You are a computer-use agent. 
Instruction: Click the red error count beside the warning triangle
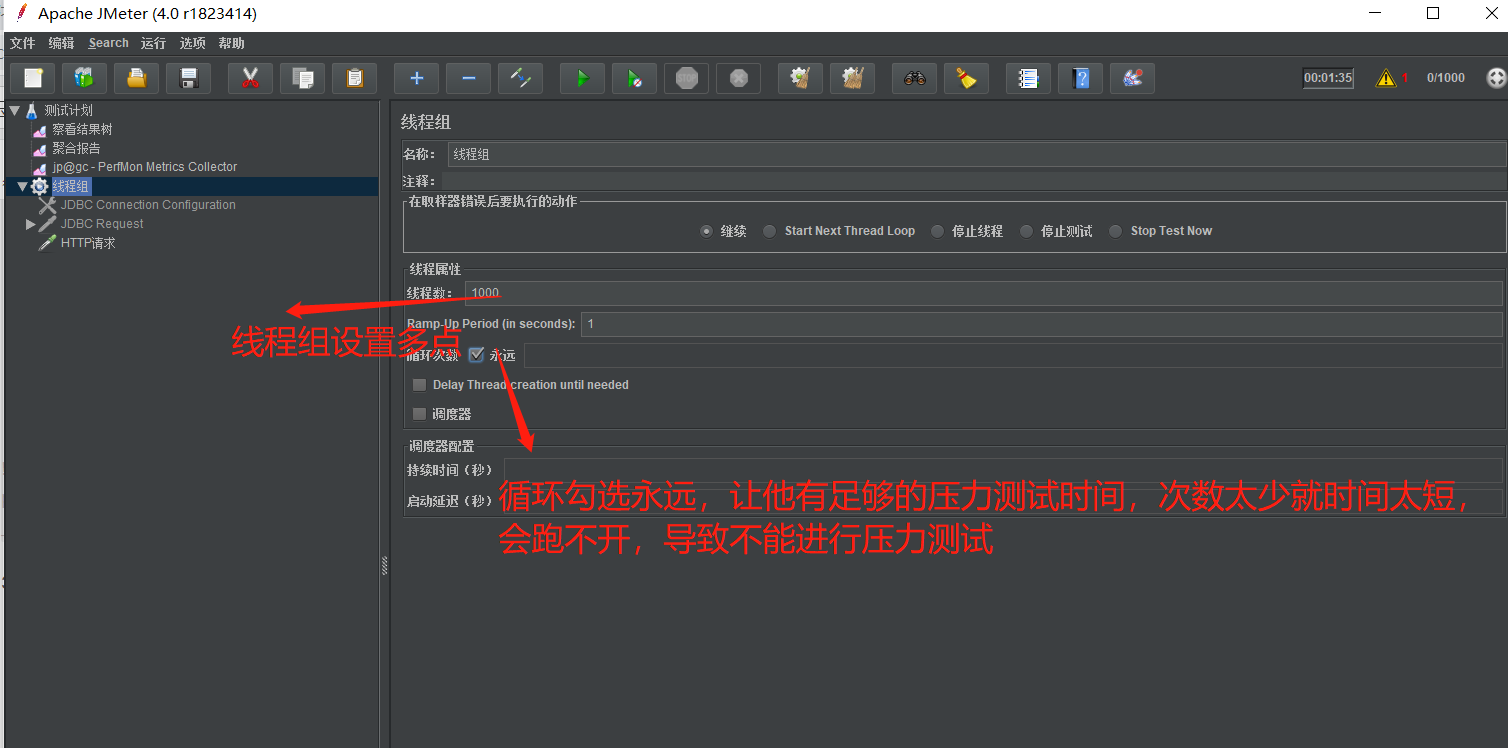(x=1405, y=78)
